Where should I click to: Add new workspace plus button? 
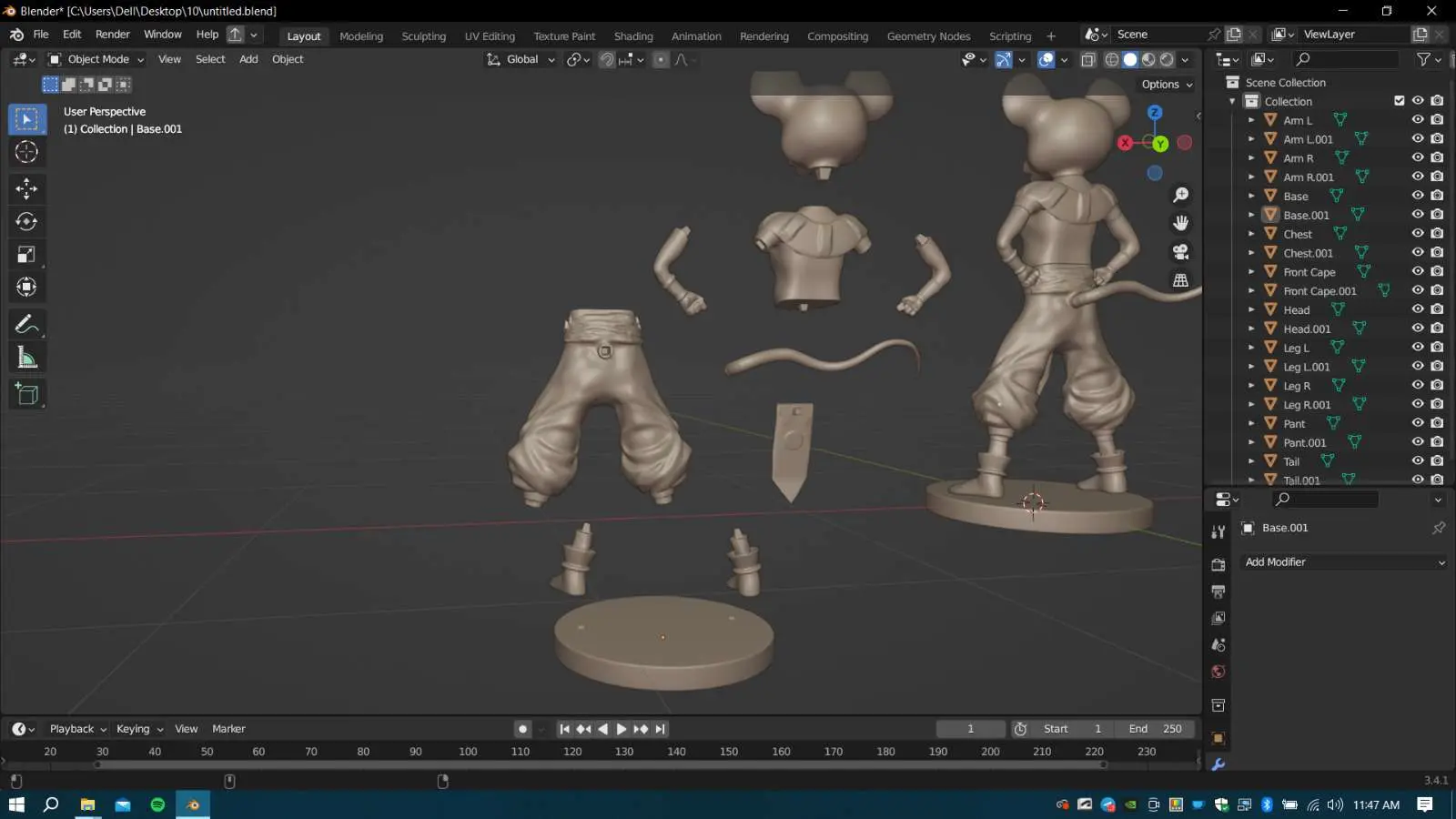point(1051,36)
